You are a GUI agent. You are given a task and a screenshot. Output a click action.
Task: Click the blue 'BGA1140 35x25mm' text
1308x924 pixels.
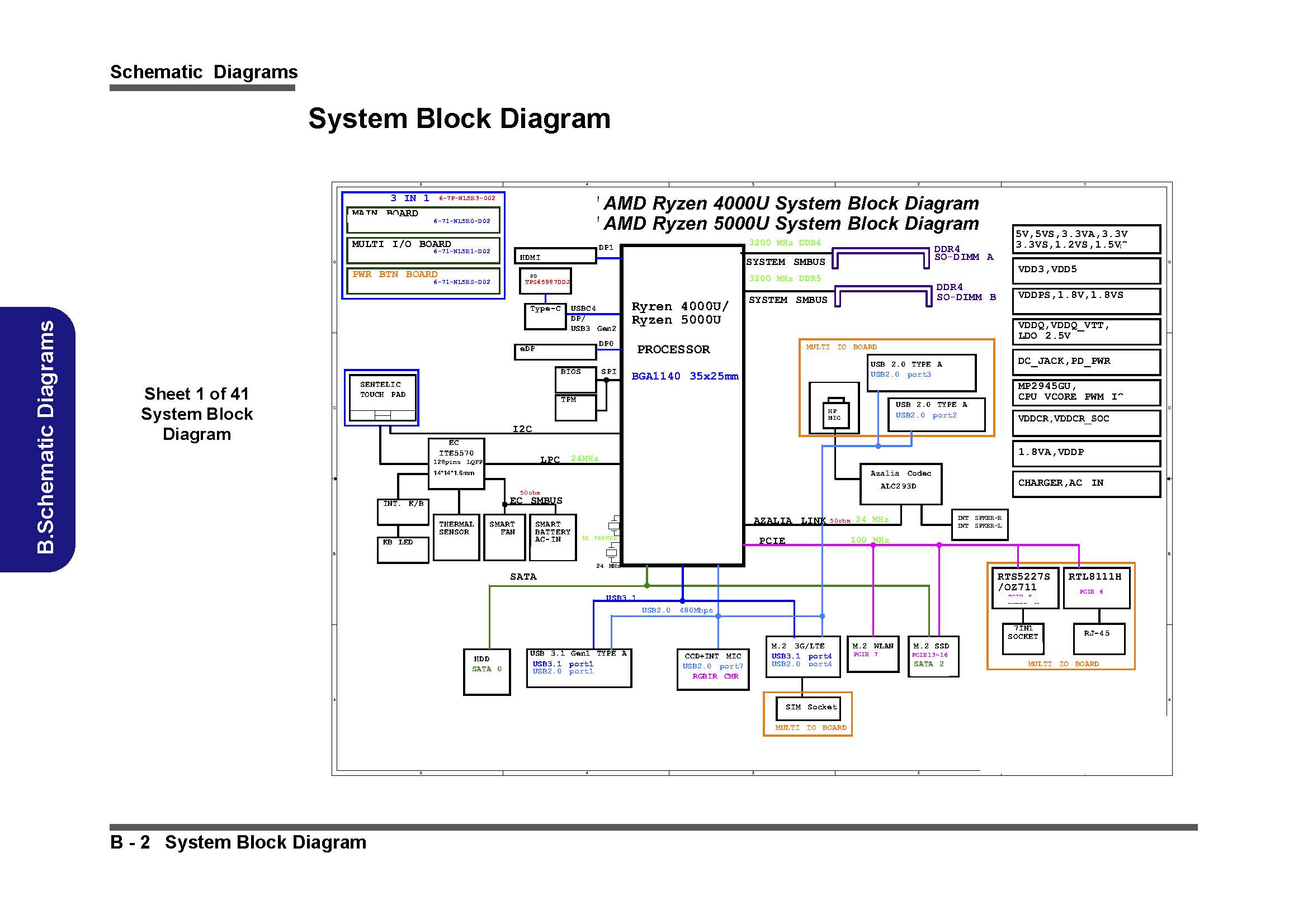click(x=685, y=376)
